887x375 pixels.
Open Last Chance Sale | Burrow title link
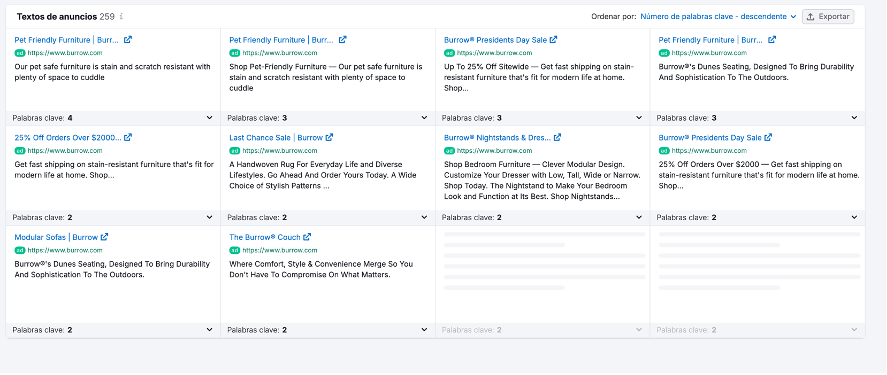276,137
